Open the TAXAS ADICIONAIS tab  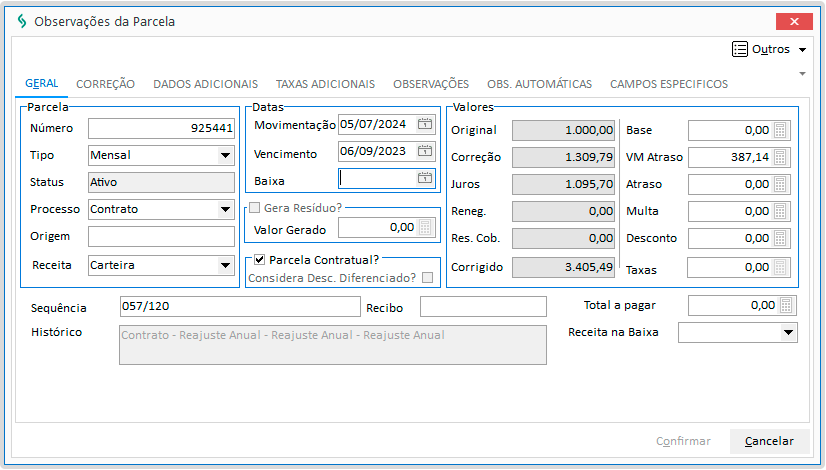[x=325, y=84]
